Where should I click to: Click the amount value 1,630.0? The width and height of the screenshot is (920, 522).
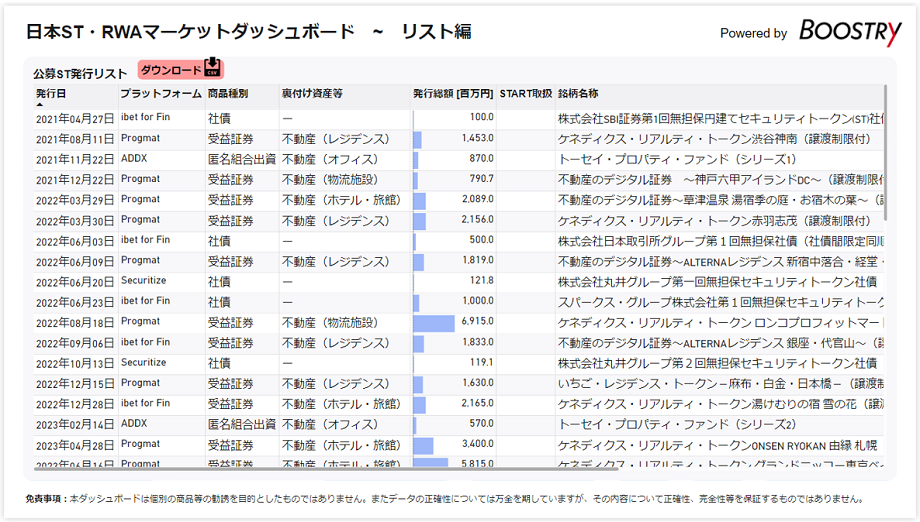(478, 382)
